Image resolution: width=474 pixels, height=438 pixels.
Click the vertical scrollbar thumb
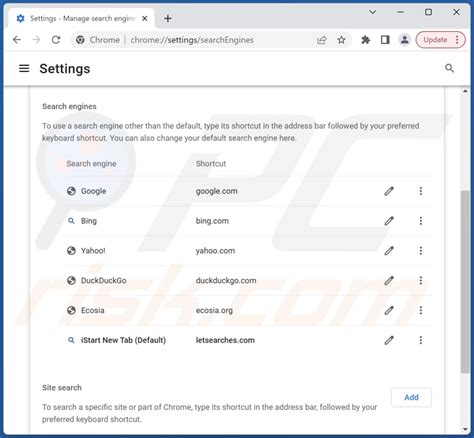(x=465, y=282)
